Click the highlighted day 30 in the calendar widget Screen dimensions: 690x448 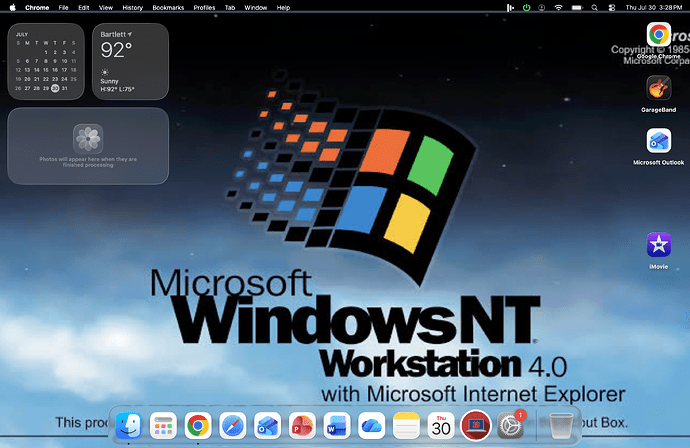pyautogui.click(x=55, y=88)
